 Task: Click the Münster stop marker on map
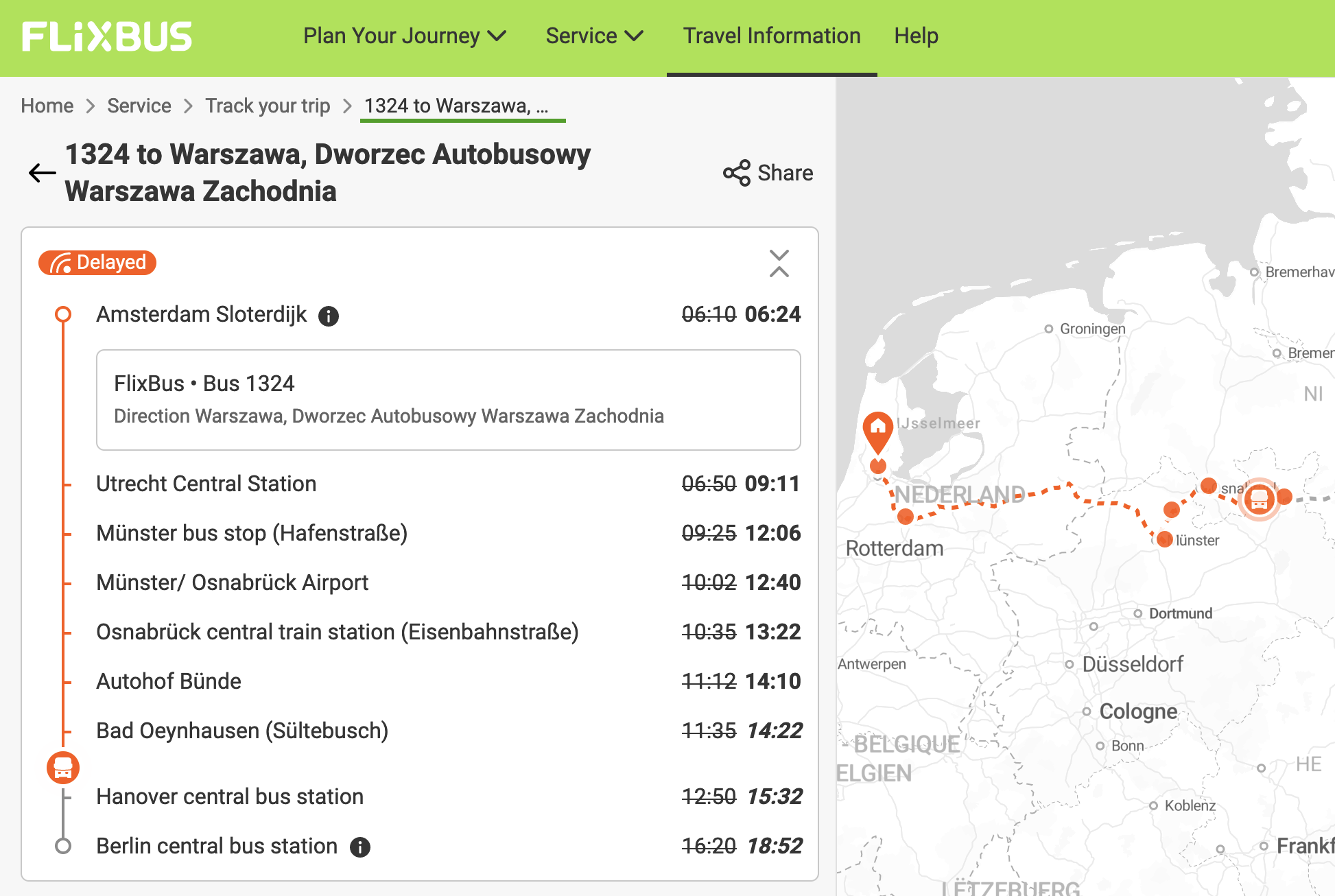pos(1164,539)
